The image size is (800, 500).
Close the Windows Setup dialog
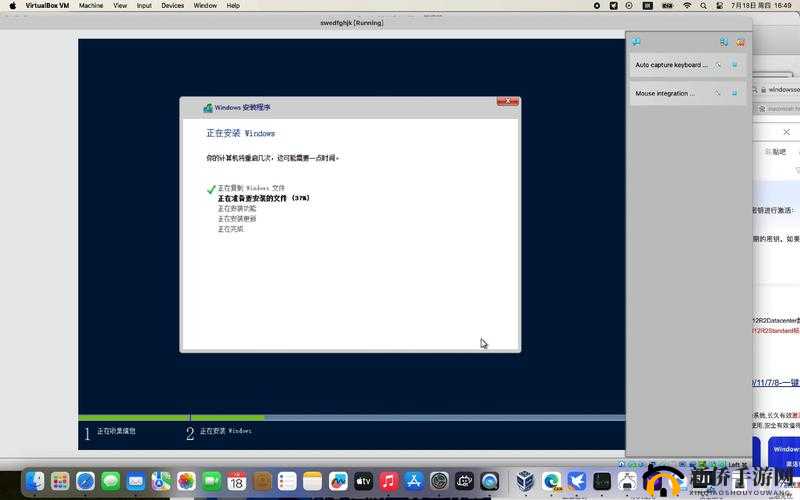(x=508, y=101)
